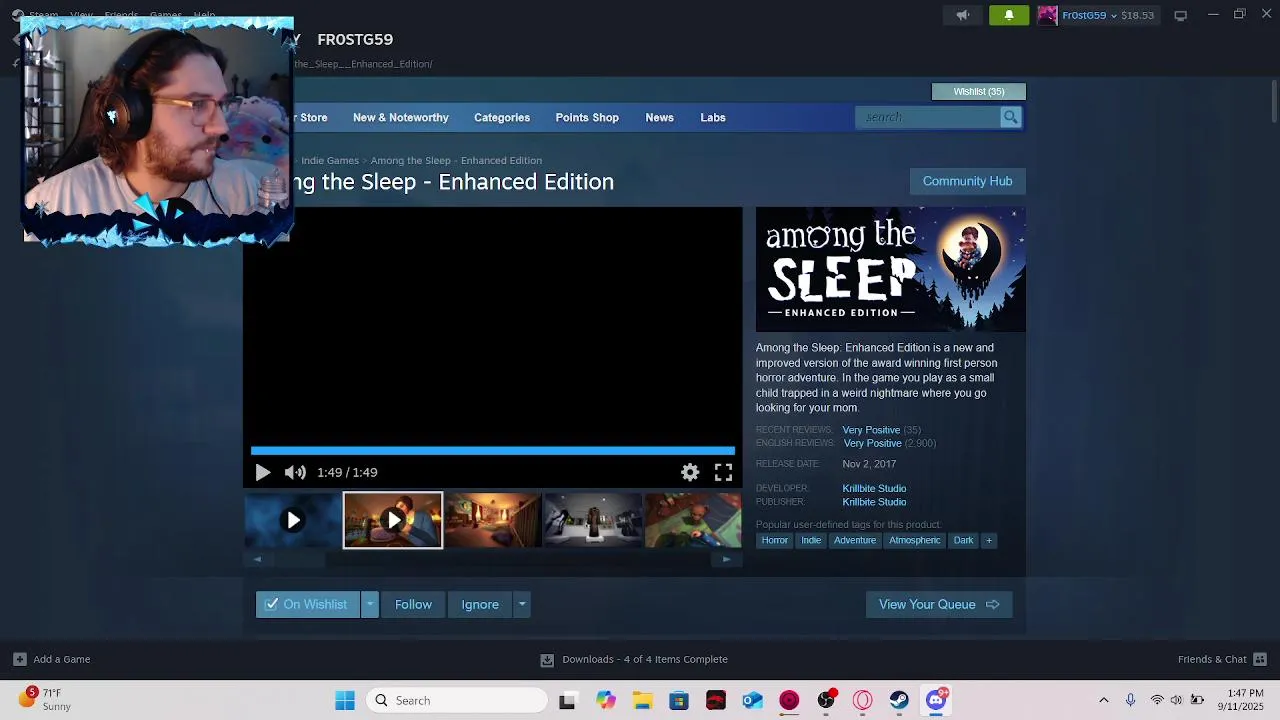
Task: Click Indie Games breadcrumb link
Action: (330, 160)
